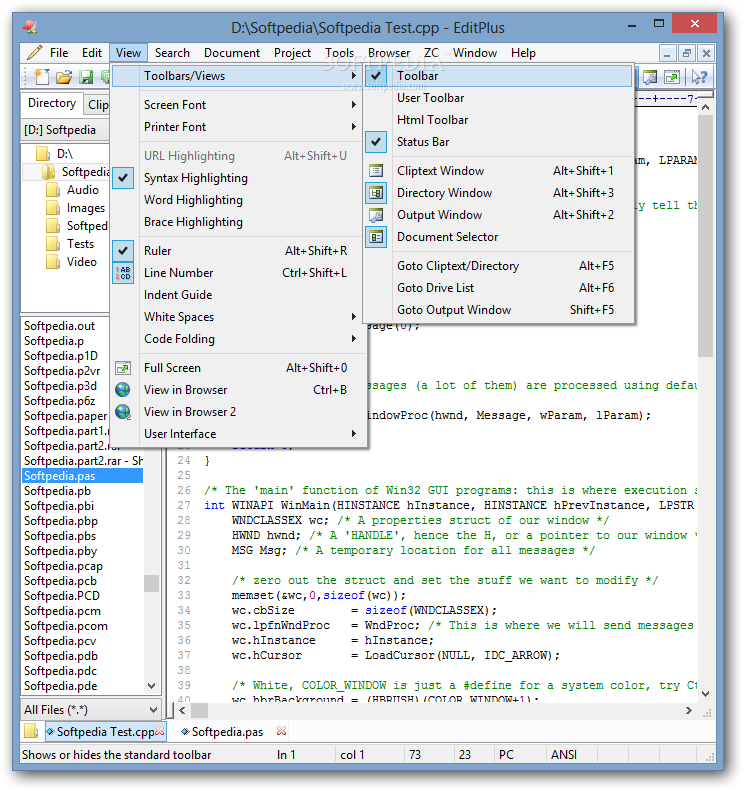
Task: Select Line Number menu entry
Action: point(238,273)
